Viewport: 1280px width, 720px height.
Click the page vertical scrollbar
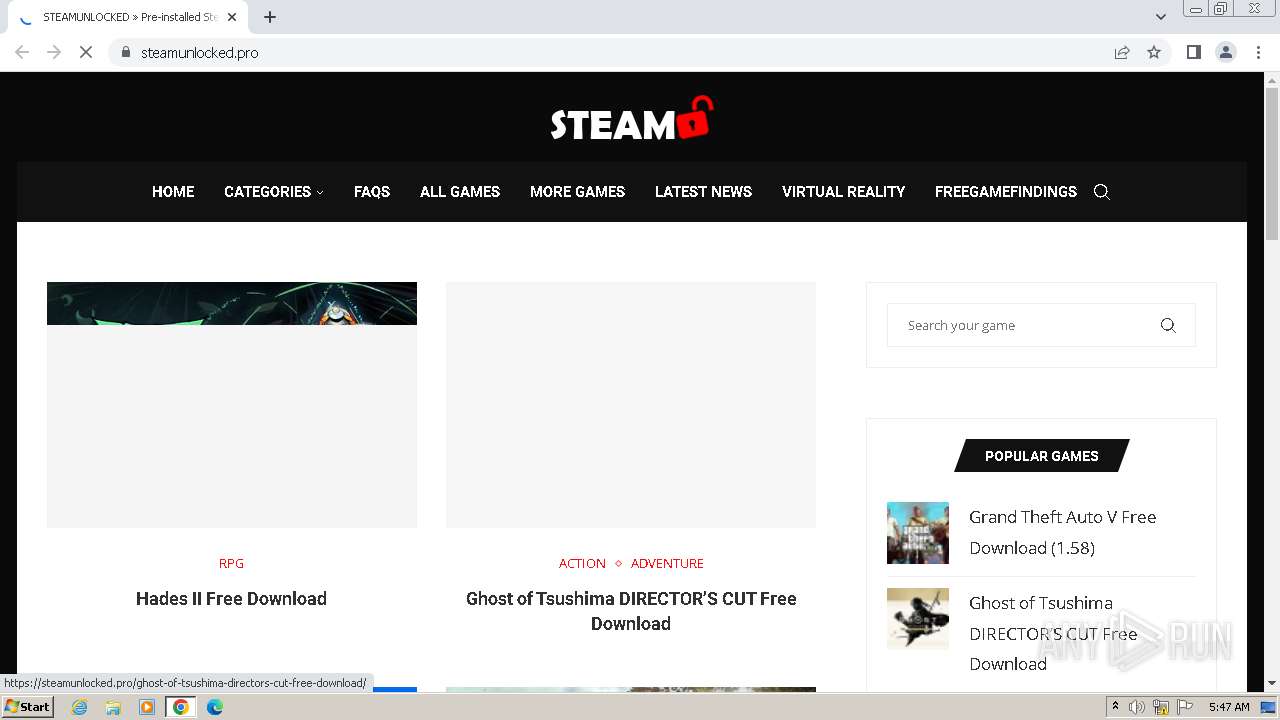pyautogui.click(x=1272, y=165)
